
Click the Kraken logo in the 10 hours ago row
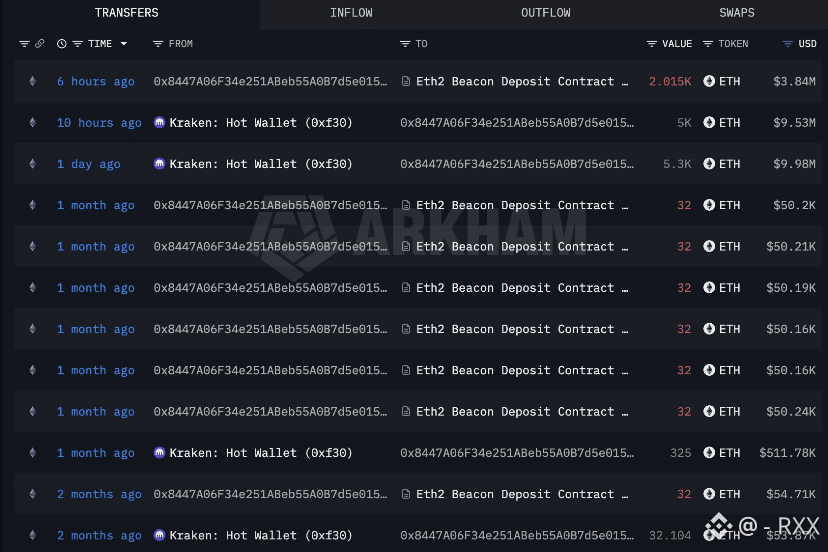159,123
